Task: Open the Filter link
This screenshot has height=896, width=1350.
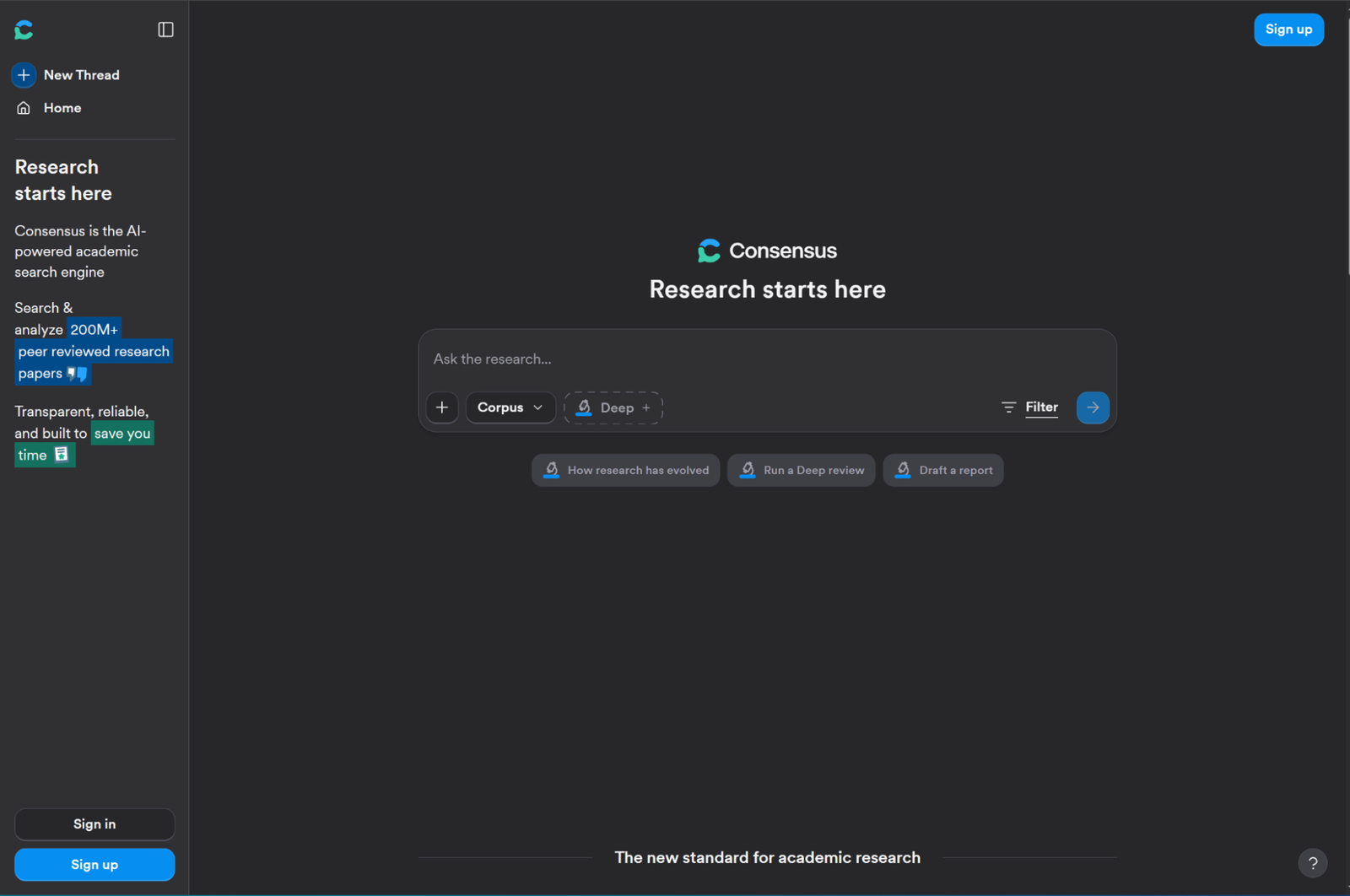Action: click(1041, 408)
